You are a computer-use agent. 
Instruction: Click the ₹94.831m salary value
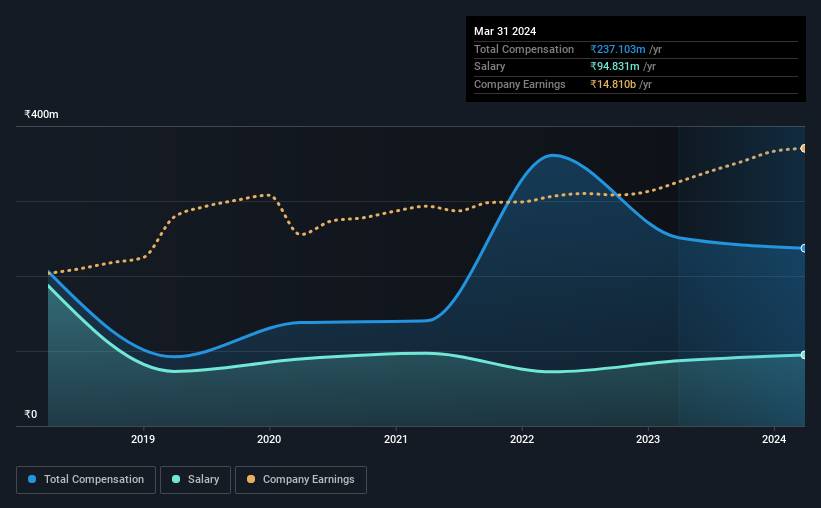[615, 67]
